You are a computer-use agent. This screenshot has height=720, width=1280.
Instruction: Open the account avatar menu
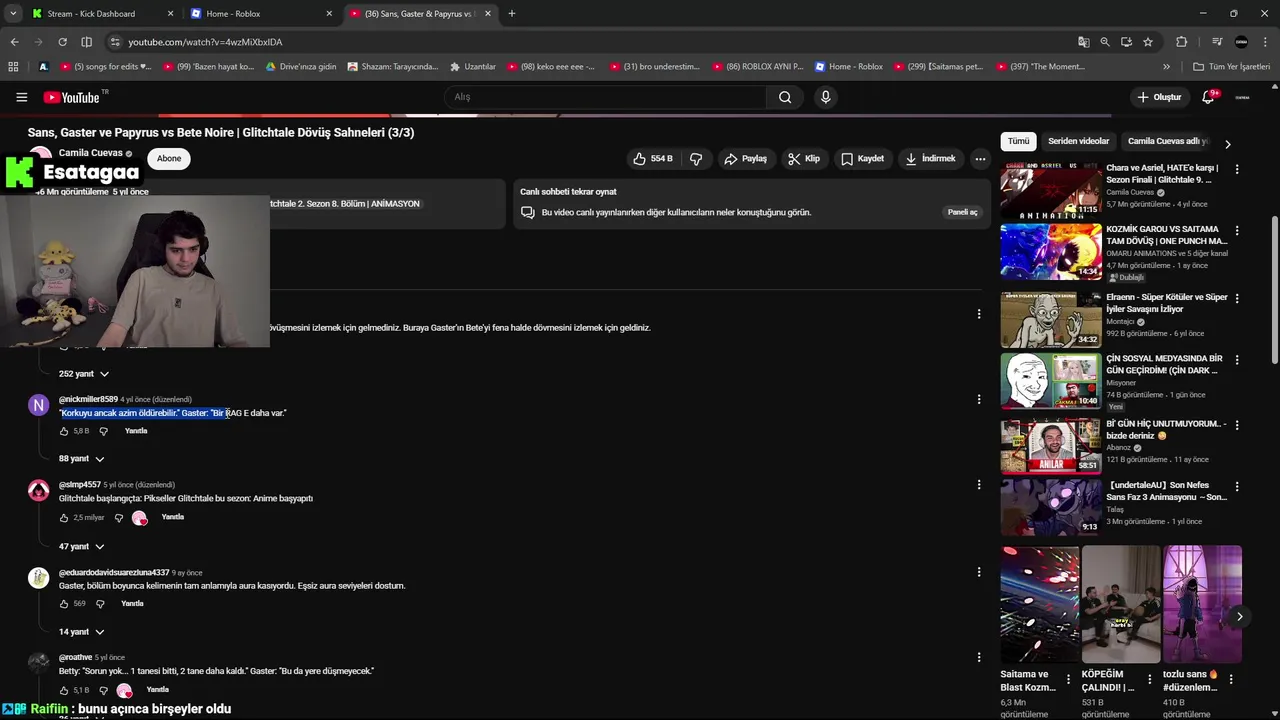point(1242,97)
